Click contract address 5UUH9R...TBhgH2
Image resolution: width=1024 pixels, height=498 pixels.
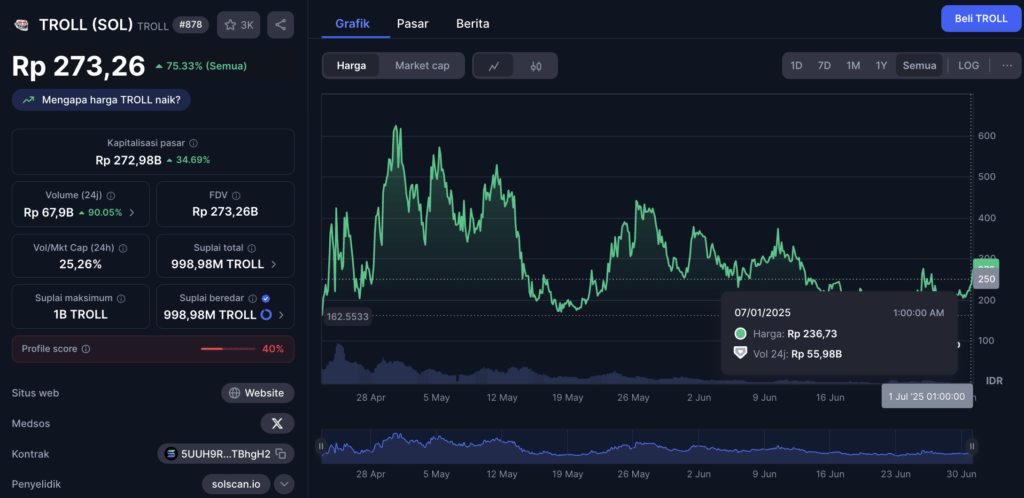point(226,453)
